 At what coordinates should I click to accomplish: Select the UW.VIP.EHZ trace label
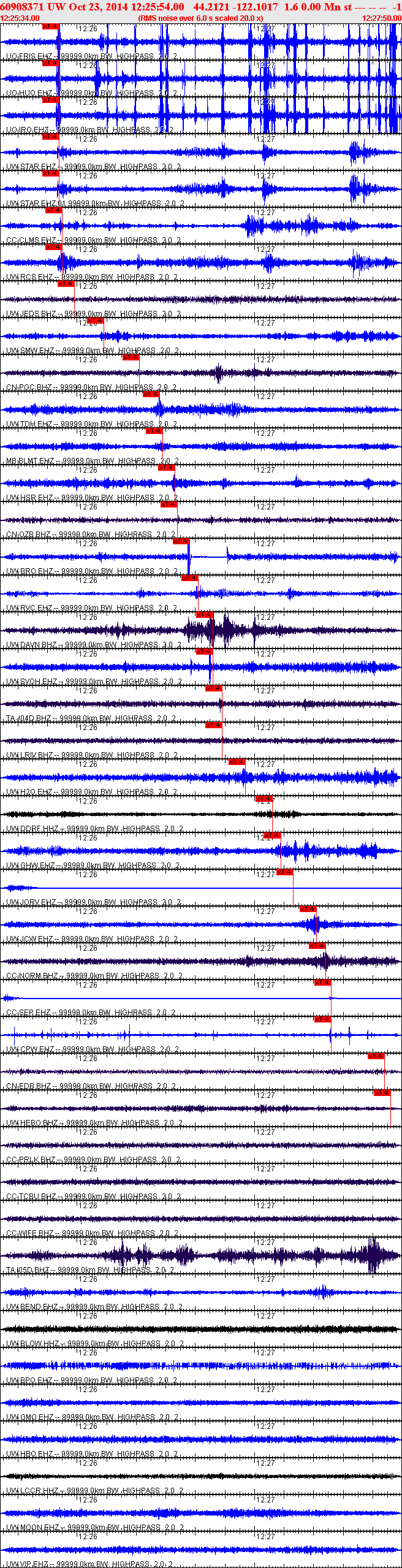pyautogui.click(x=90, y=1564)
